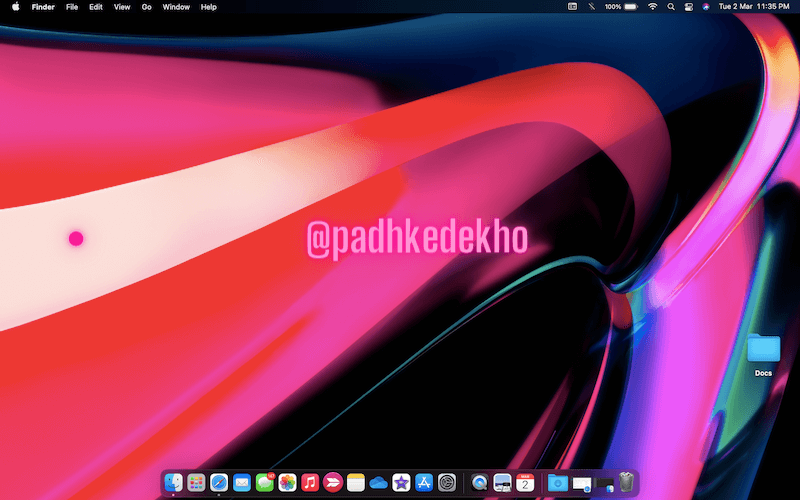Open the Go menu
Viewport: 800px width, 500px height.
coord(146,7)
